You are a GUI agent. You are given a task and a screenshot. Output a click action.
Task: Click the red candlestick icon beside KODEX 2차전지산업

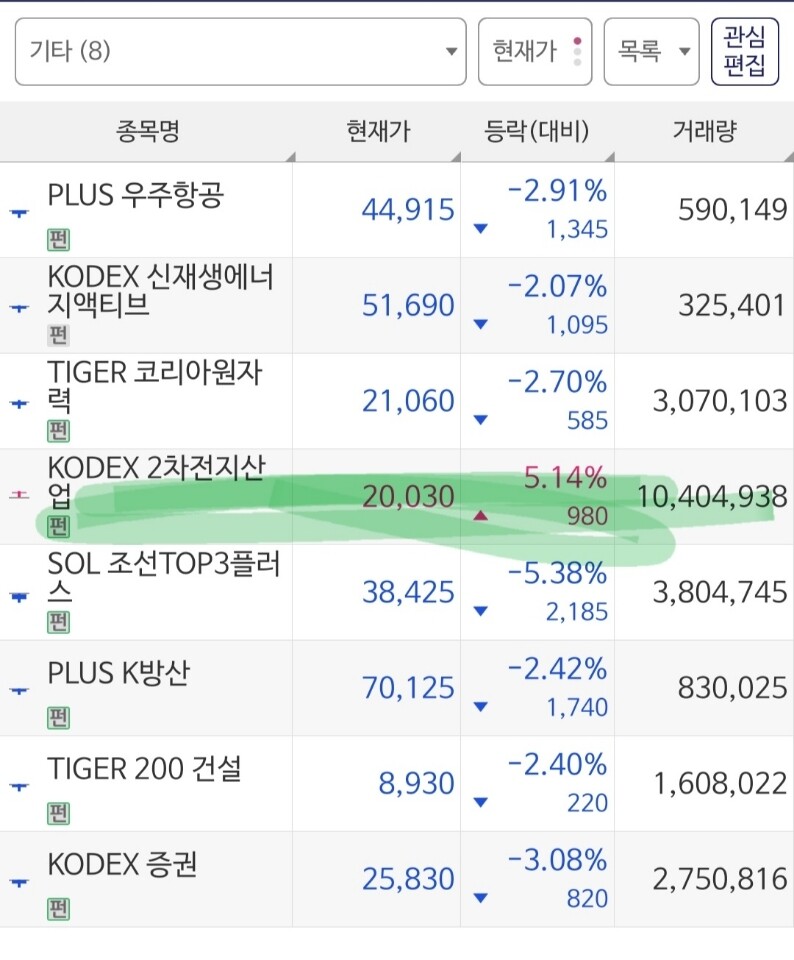(19, 495)
